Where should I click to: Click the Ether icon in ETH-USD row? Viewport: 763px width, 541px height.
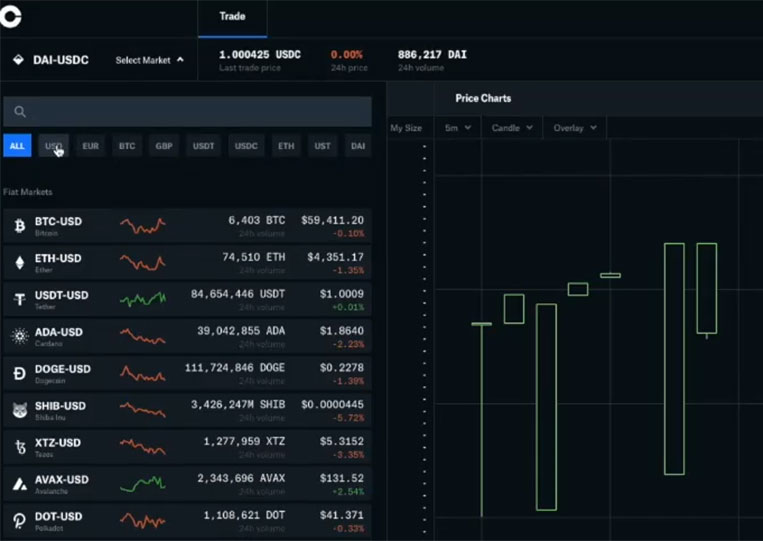[x=19, y=263]
